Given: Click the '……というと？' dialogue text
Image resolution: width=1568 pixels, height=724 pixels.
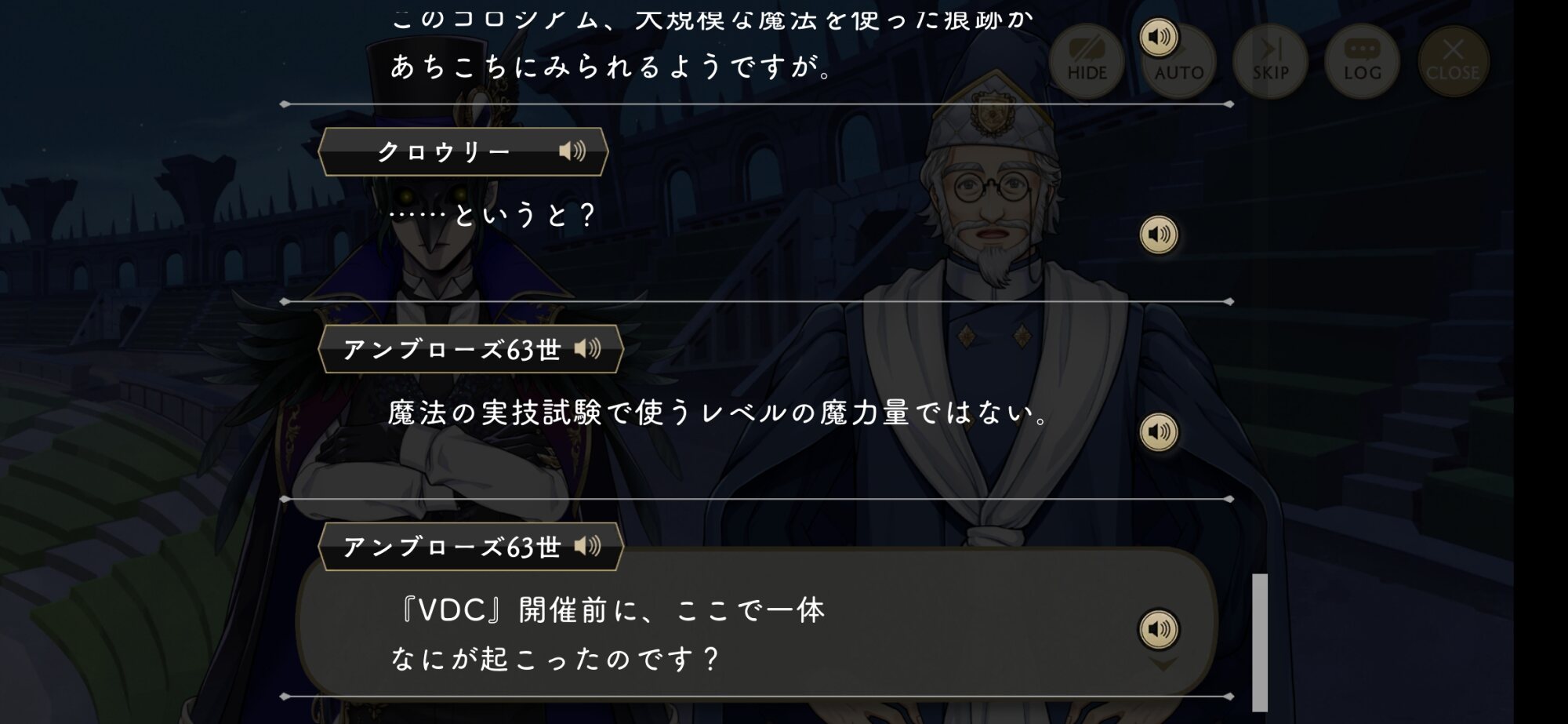Looking at the screenshot, I should (493, 215).
